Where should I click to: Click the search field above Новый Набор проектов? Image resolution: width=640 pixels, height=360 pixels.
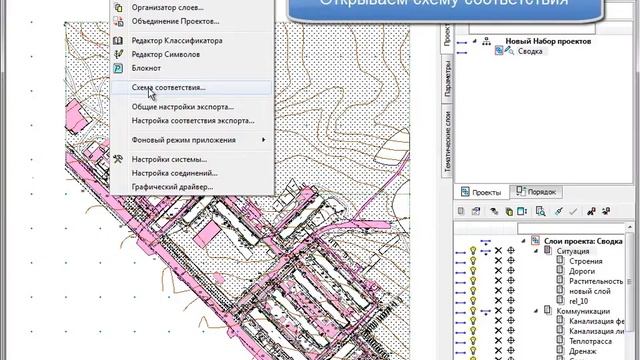532,29
